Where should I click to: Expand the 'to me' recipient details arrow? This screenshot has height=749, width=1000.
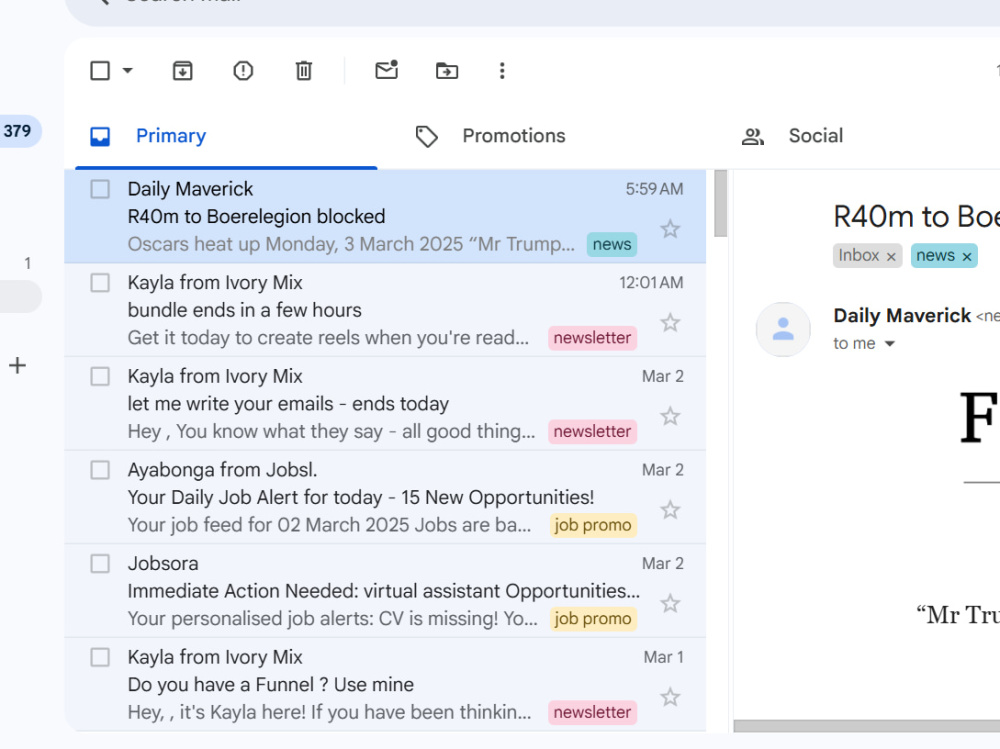(x=890, y=344)
